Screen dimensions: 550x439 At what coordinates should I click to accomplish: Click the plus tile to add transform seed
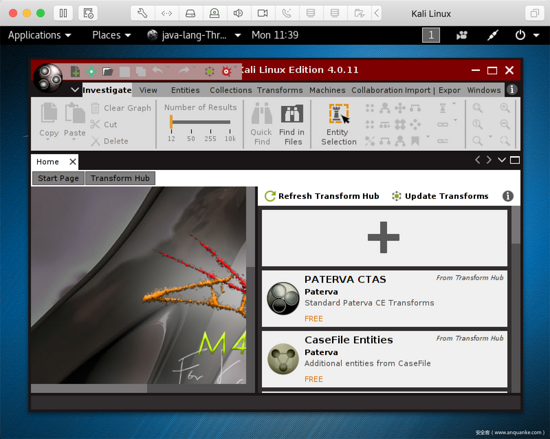click(x=384, y=238)
